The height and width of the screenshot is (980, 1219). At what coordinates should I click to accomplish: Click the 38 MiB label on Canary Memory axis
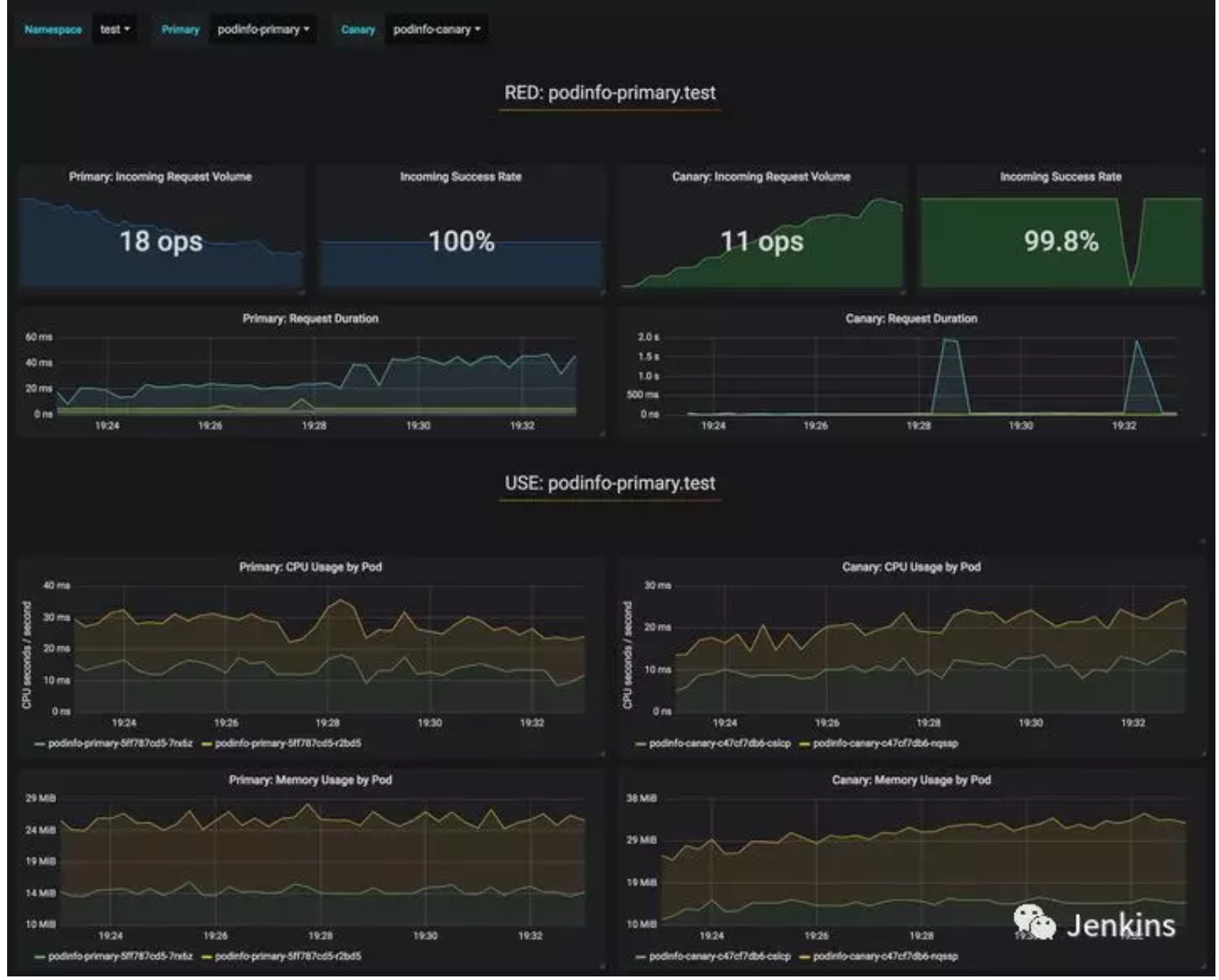coord(643,799)
